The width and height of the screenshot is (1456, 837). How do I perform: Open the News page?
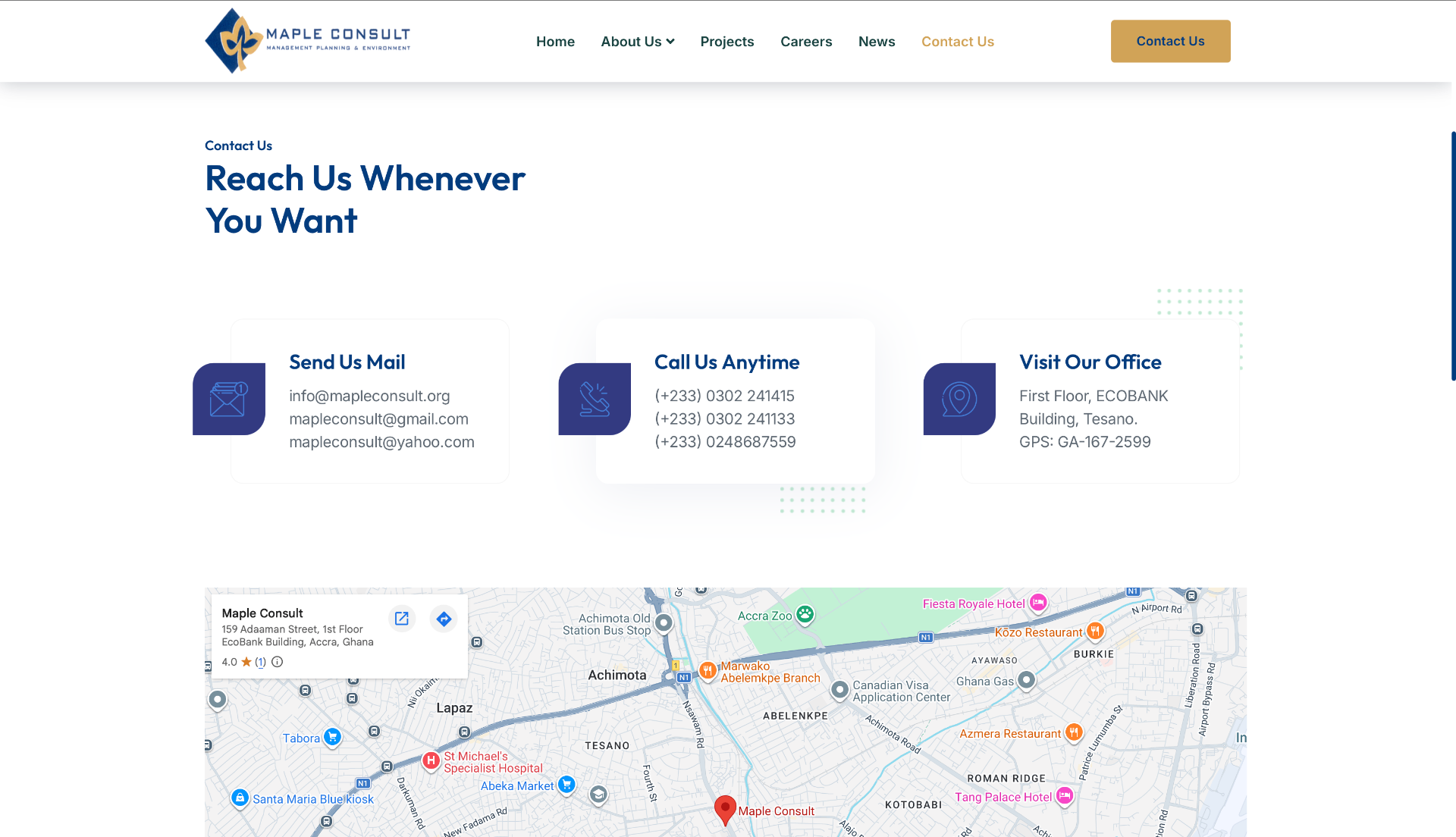pos(877,42)
